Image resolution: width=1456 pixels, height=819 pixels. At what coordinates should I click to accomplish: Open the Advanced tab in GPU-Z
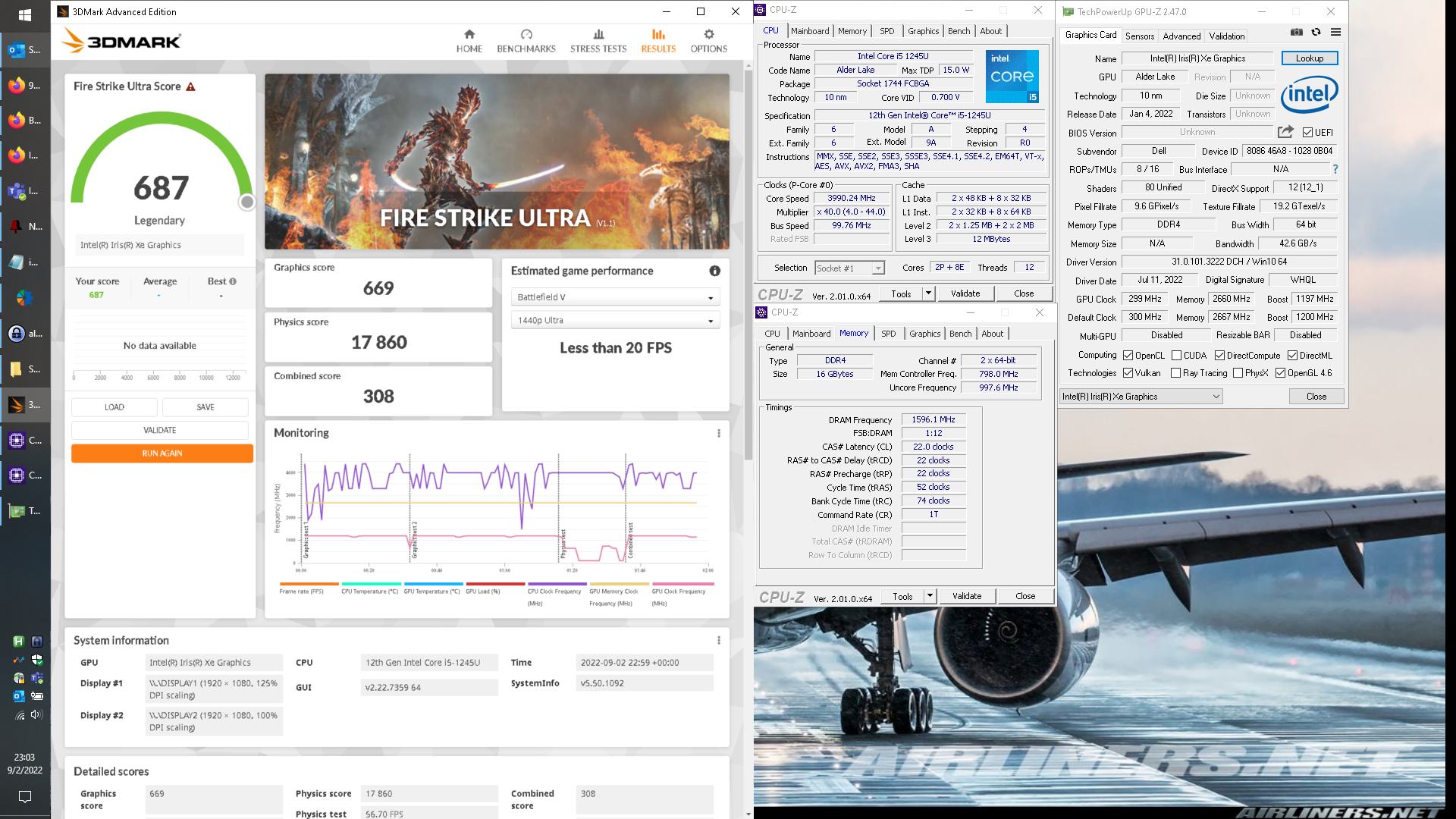(1181, 36)
